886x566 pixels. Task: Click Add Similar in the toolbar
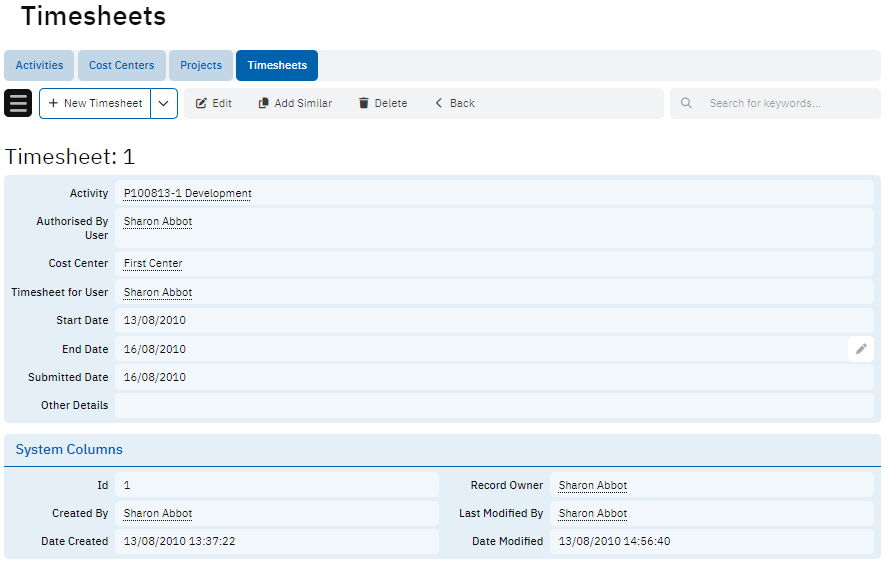295,103
